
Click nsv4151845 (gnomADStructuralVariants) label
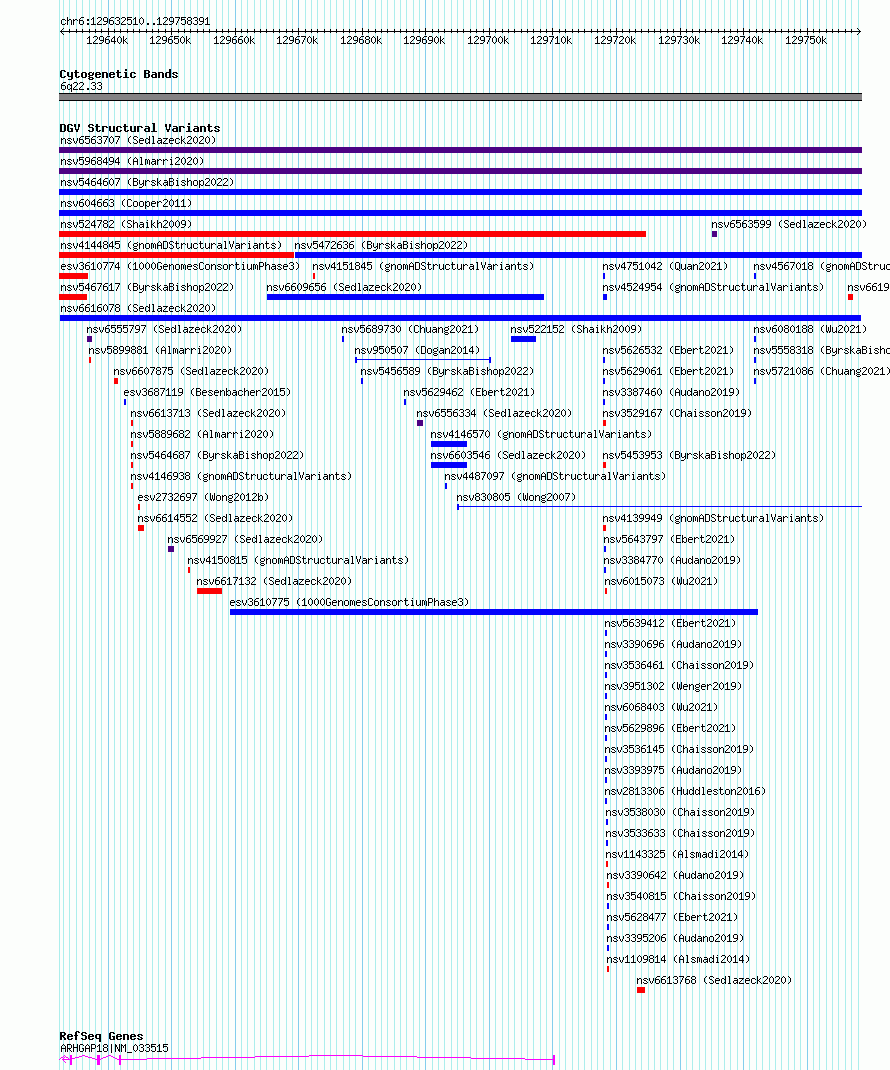point(423,266)
